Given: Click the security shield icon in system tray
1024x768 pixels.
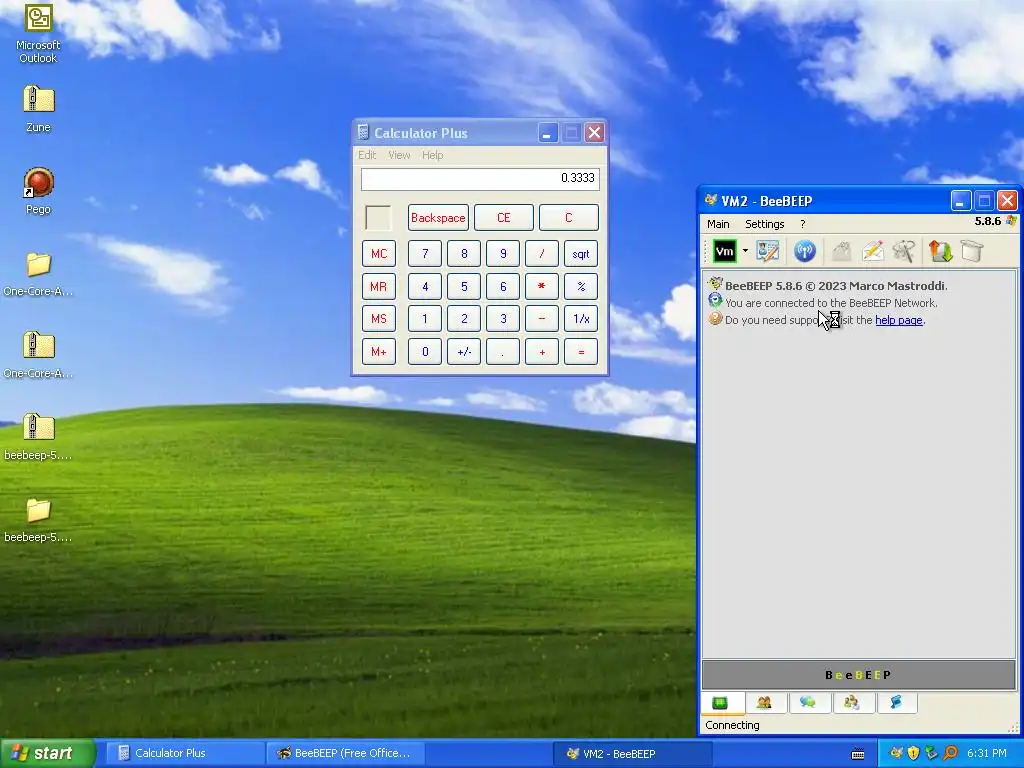Looking at the screenshot, I should (x=914, y=753).
